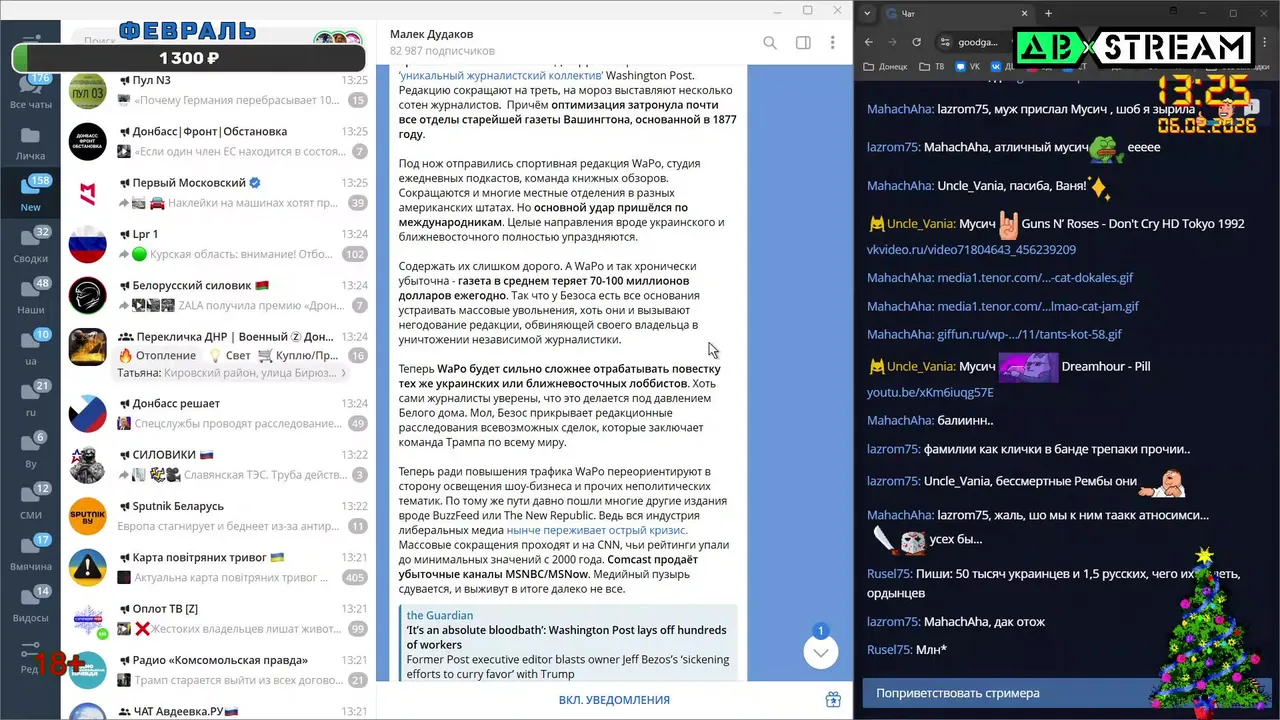The height and width of the screenshot is (720, 1280).
Task: Select the Отопление topic in Перекличка ДНР
Action: 158,355
